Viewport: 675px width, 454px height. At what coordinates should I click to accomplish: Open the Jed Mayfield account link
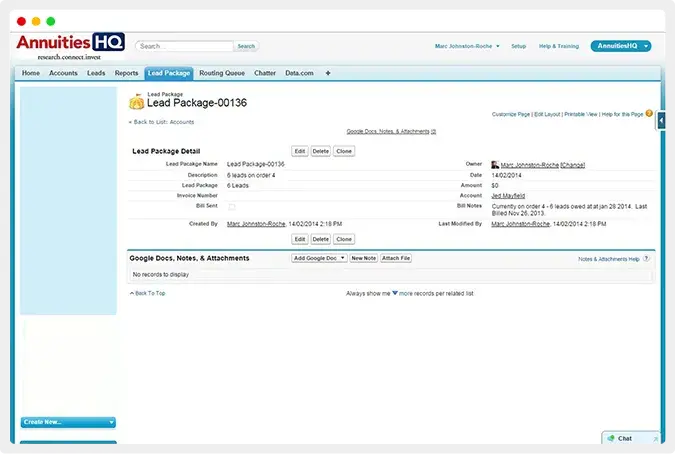point(508,196)
